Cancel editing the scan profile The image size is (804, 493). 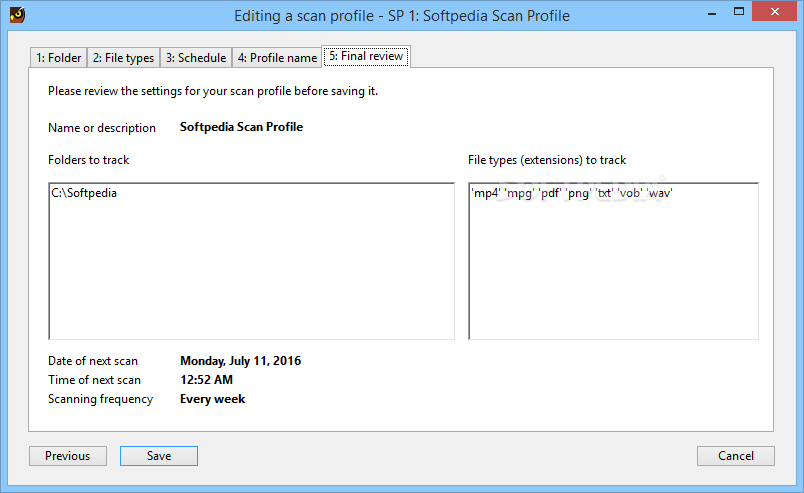tap(736, 456)
